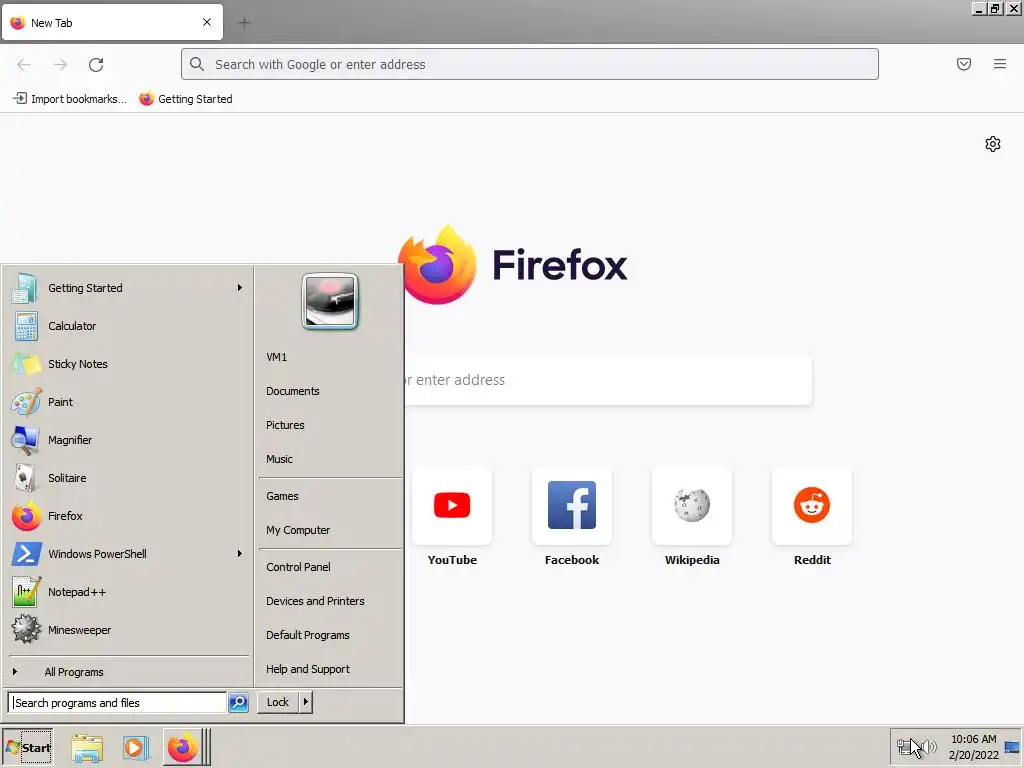1024x768 pixels.
Task: Open the Pocket save icon
Action: click(964, 64)
